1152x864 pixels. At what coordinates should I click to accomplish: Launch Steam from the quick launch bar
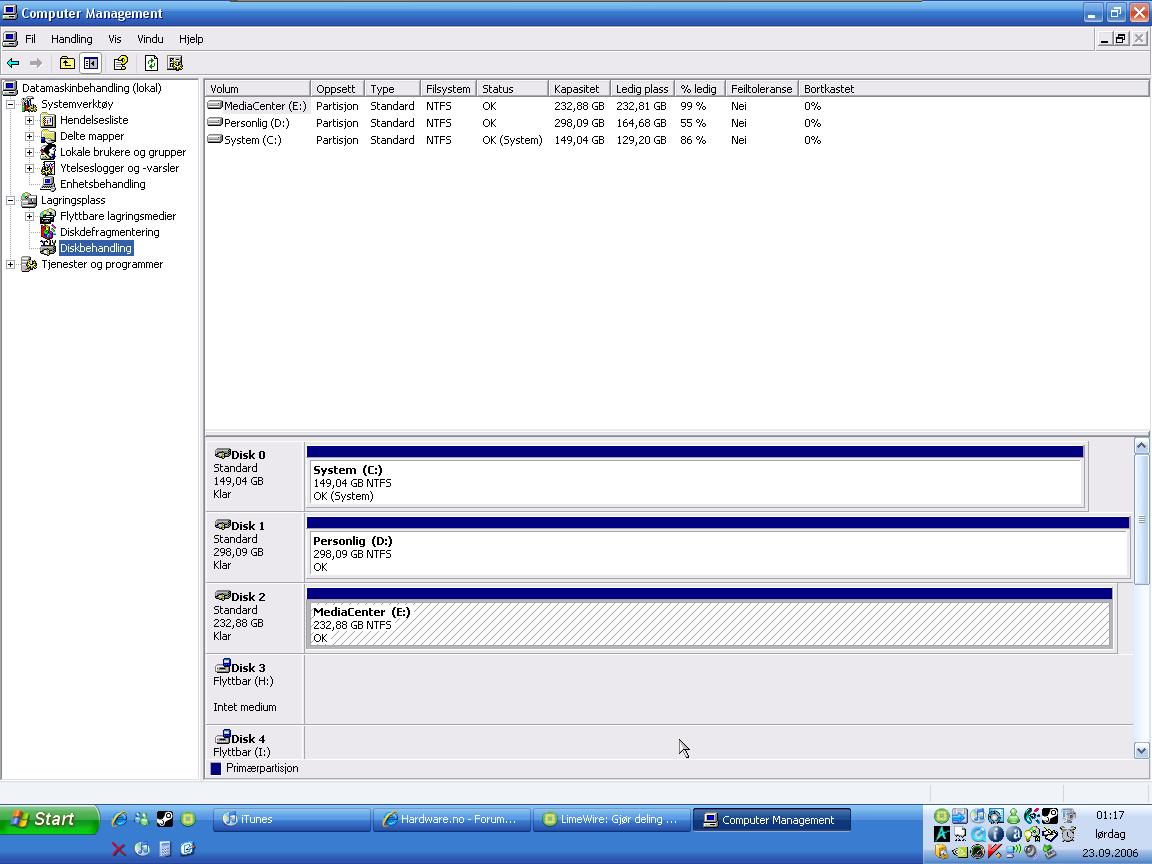click(165, 819)
